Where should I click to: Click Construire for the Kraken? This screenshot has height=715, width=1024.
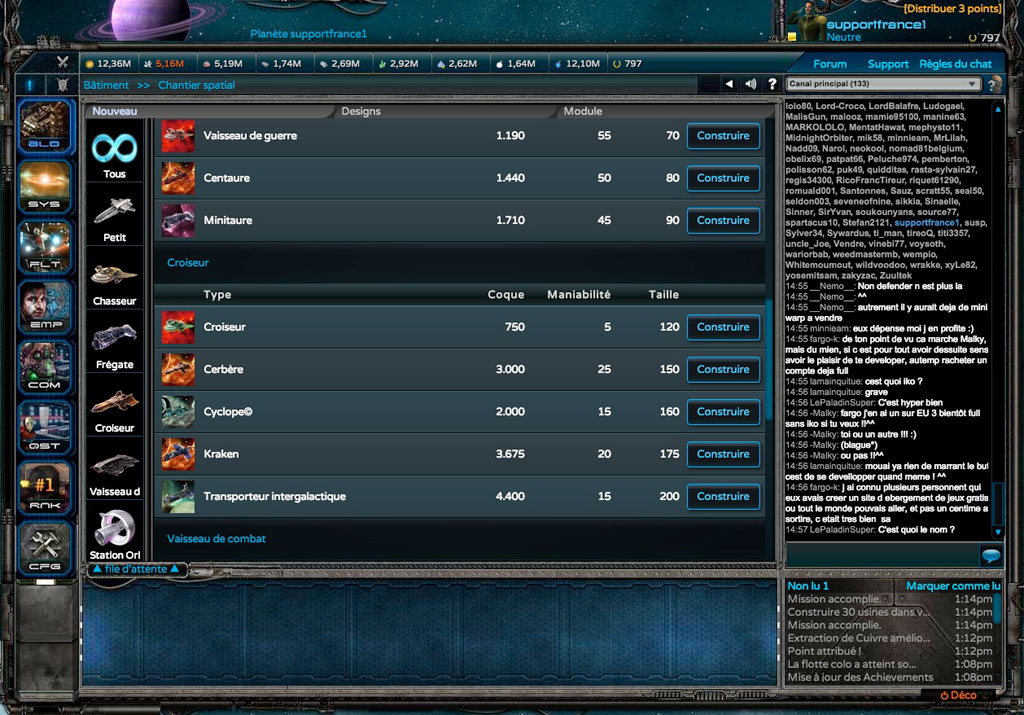point(723,454)
